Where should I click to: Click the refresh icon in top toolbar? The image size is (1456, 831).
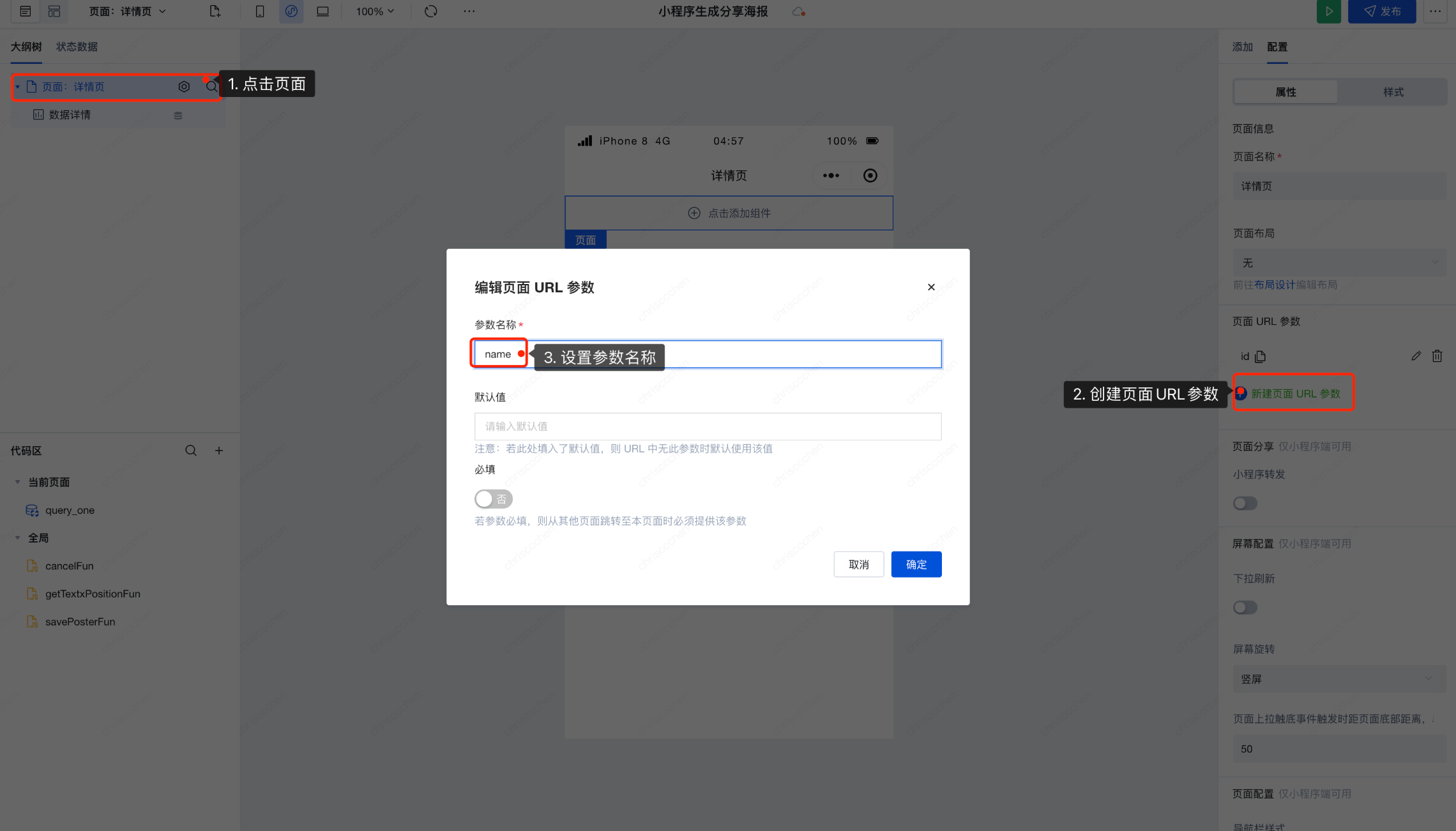coord(431,11)
